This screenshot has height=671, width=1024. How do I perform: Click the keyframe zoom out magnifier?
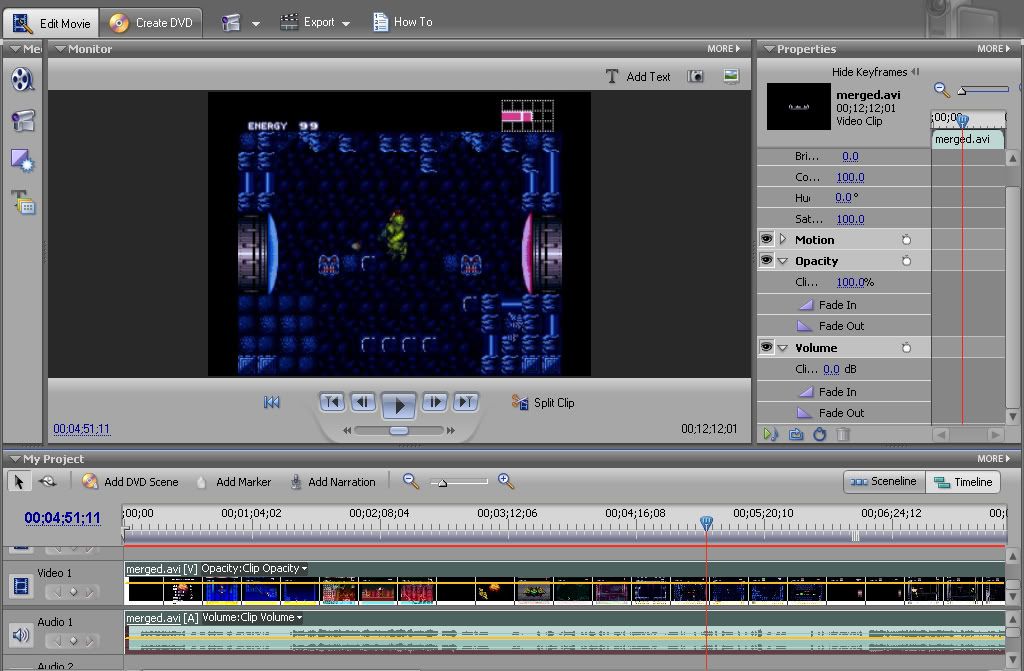941,90
